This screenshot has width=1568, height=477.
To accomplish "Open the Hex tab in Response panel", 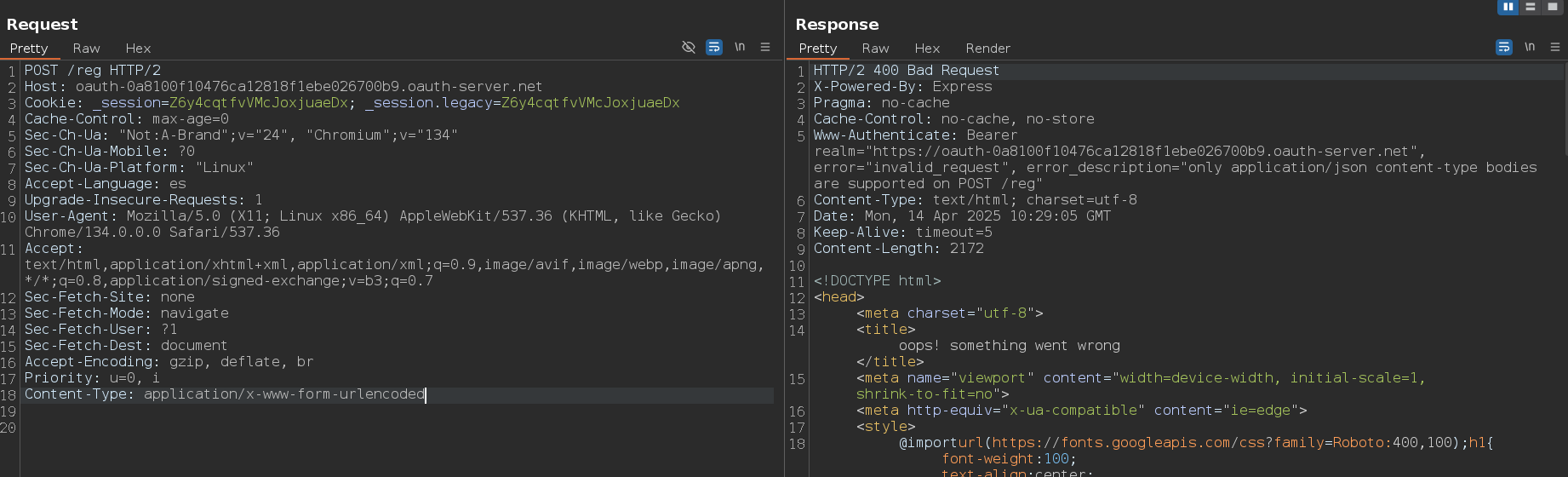I will [x=927, y=49].
